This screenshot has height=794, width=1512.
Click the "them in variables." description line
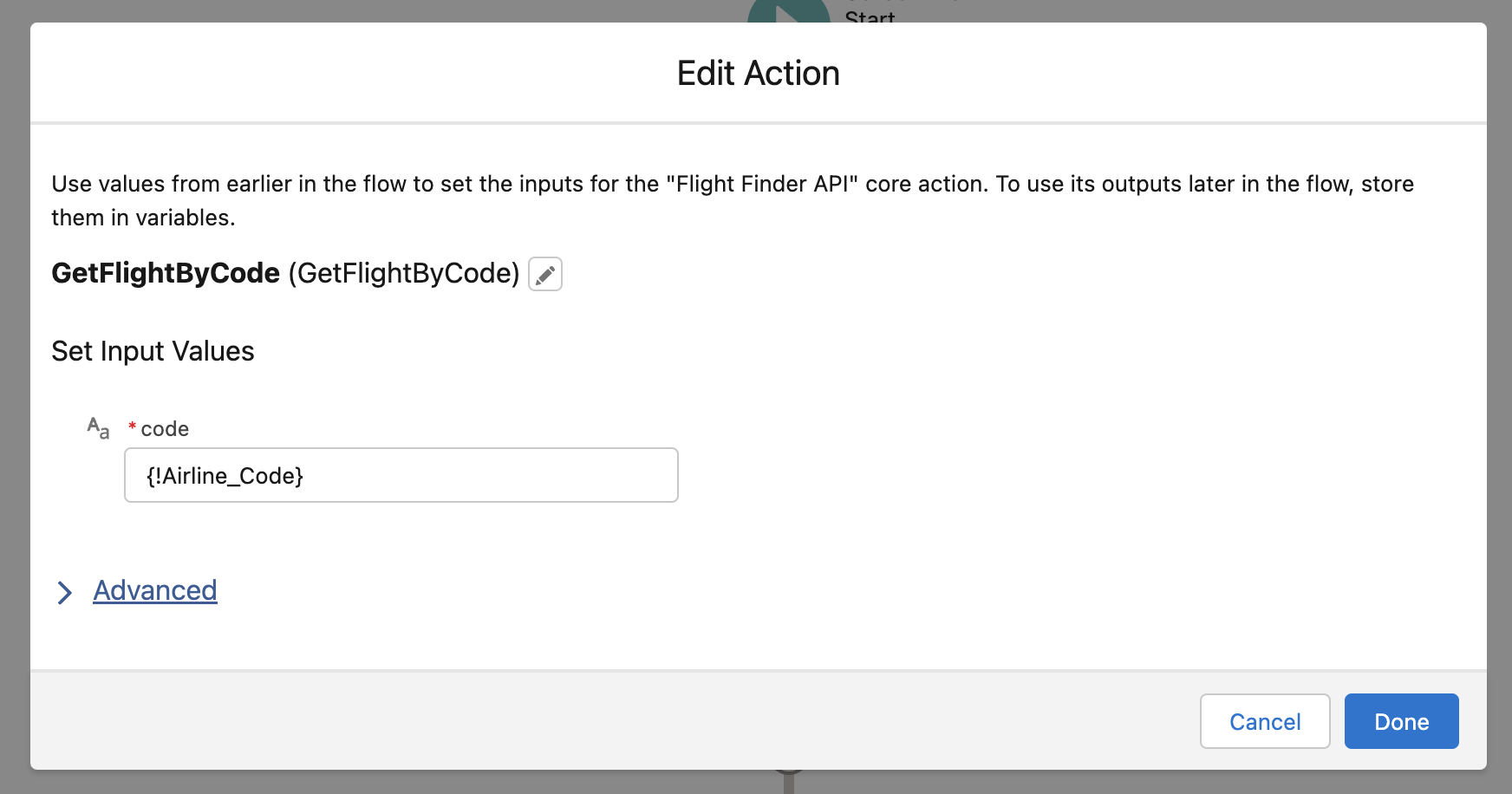(143, 218)
